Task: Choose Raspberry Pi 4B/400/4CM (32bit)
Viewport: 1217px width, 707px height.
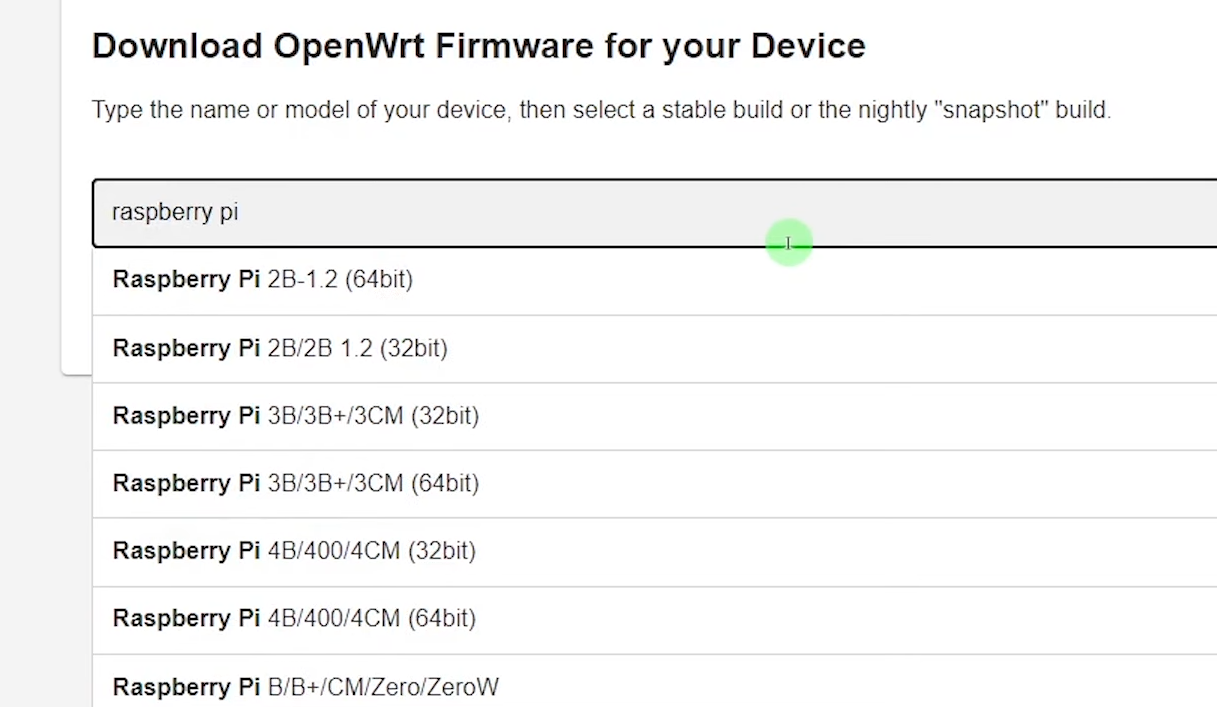Action: coord(294,551)
